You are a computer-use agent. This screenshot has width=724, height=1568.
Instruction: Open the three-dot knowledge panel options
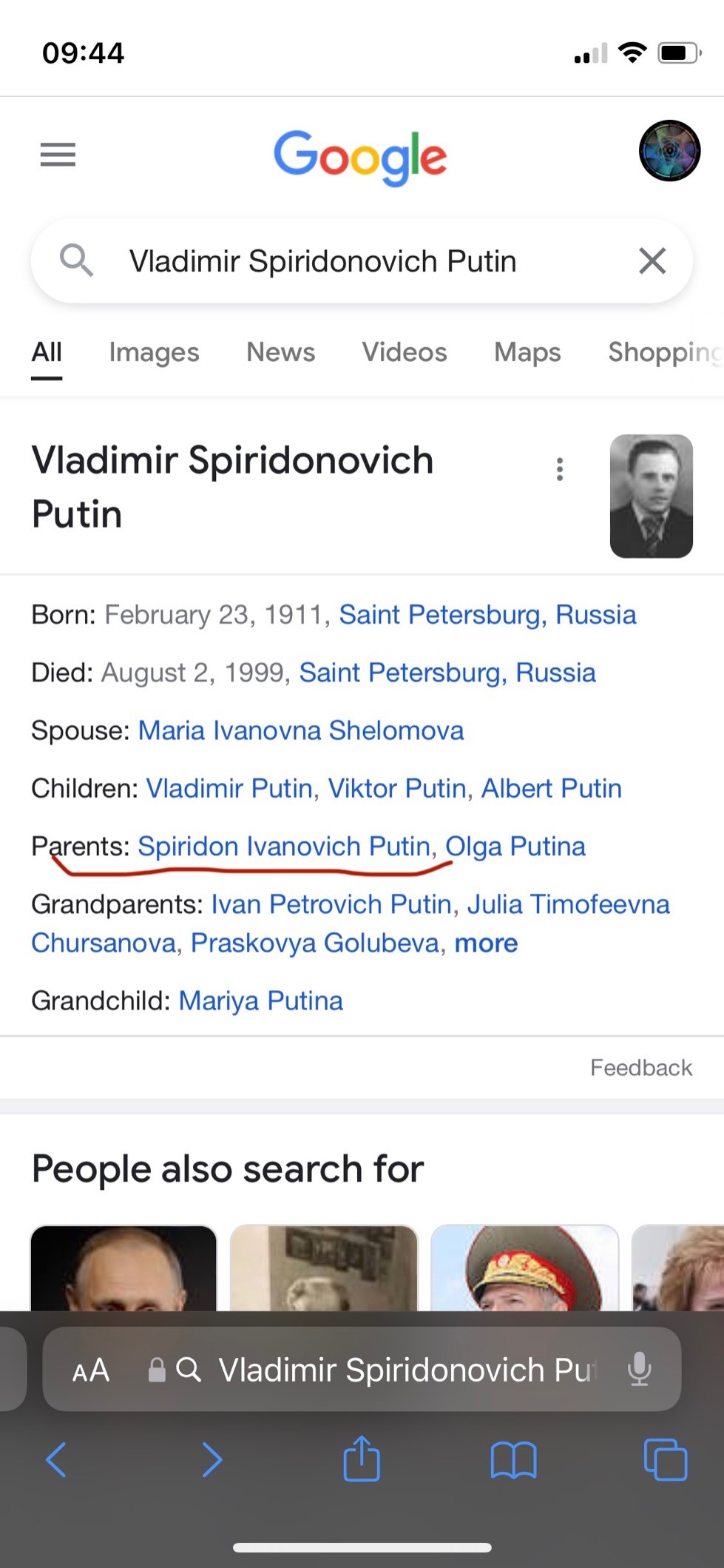560,469
